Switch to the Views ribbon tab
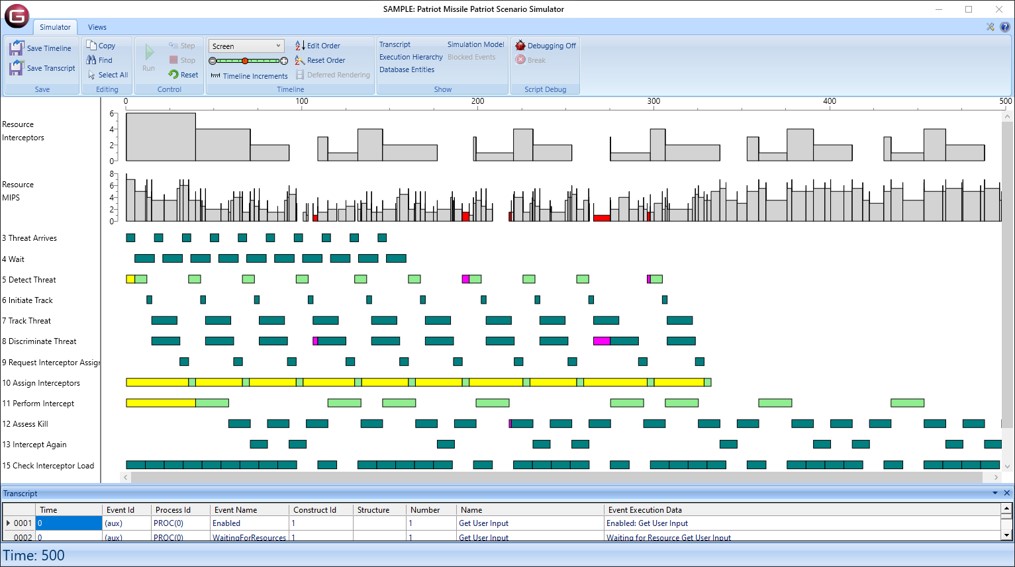 [97, 27]
